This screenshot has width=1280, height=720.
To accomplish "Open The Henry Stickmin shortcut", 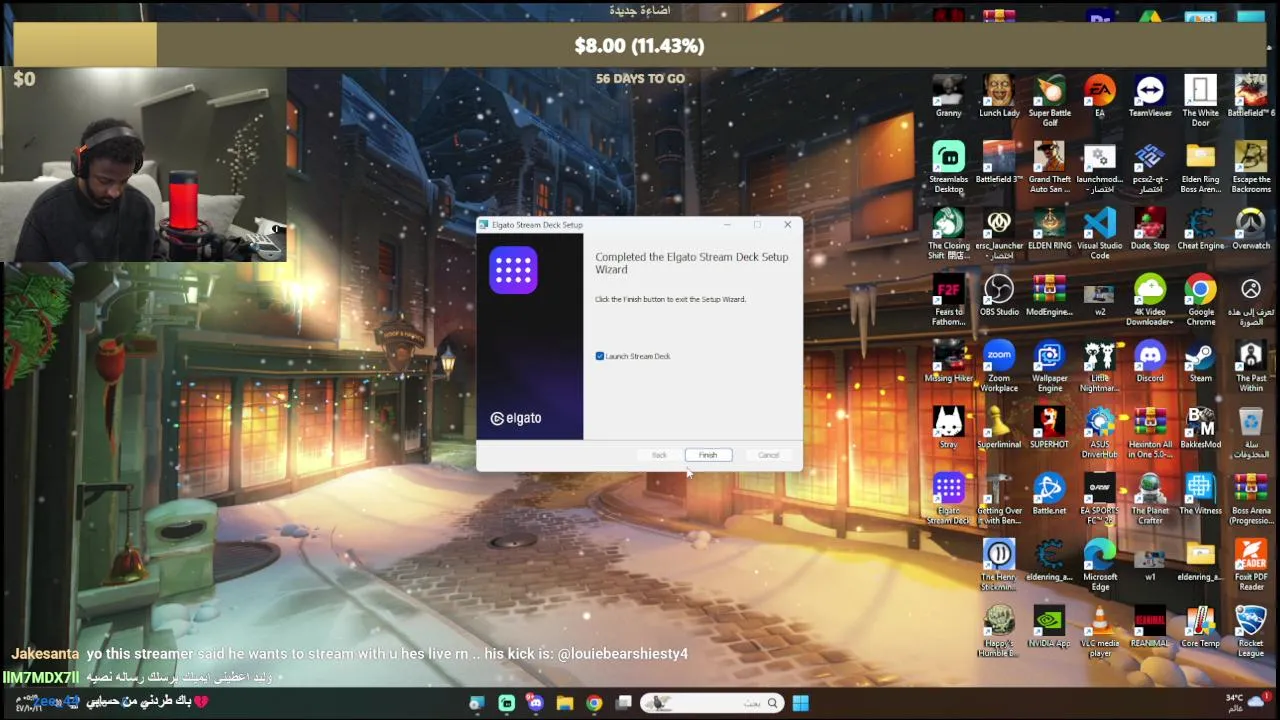I will 999,564.
